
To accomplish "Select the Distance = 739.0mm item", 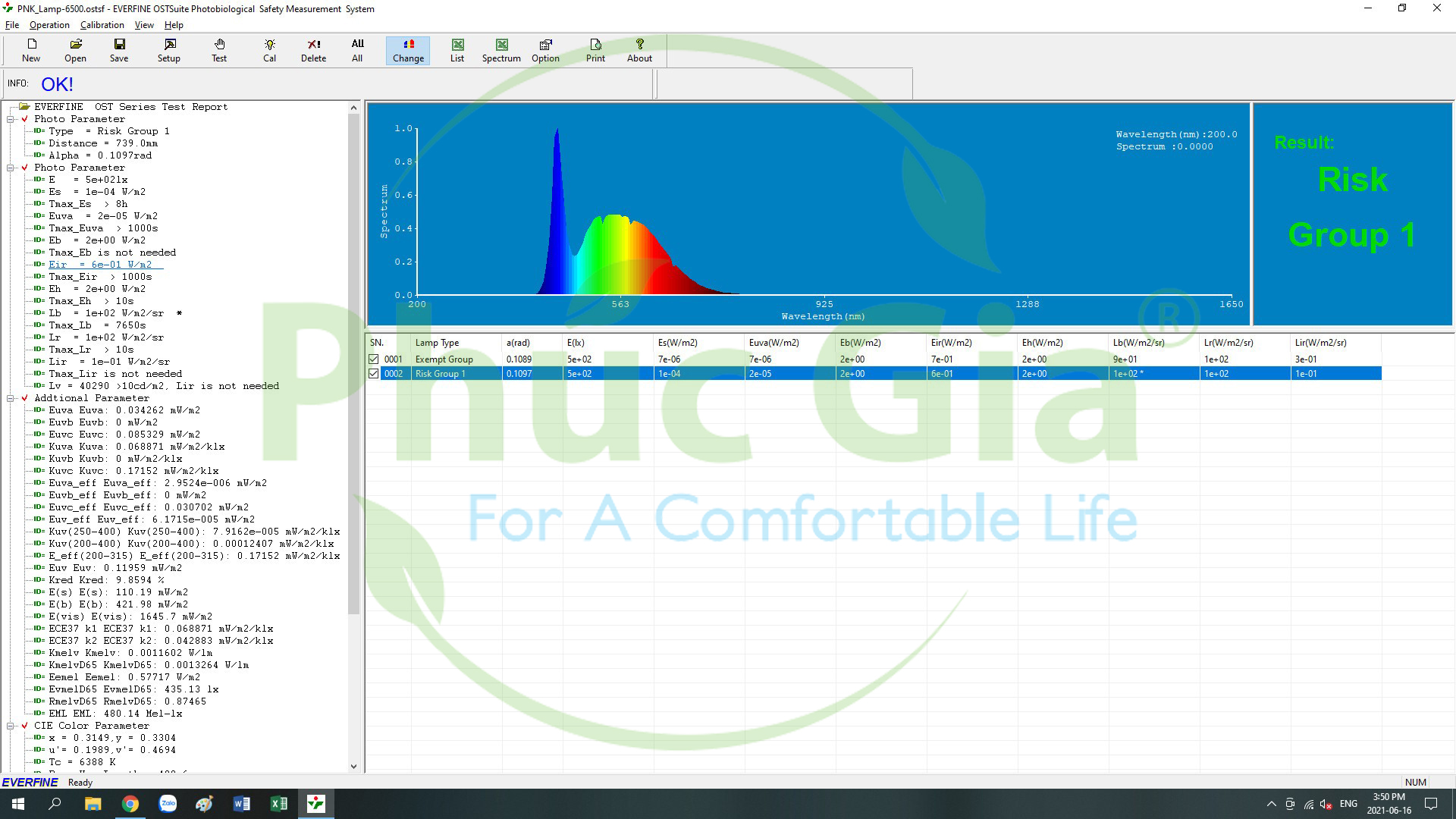I will [103, 143].
